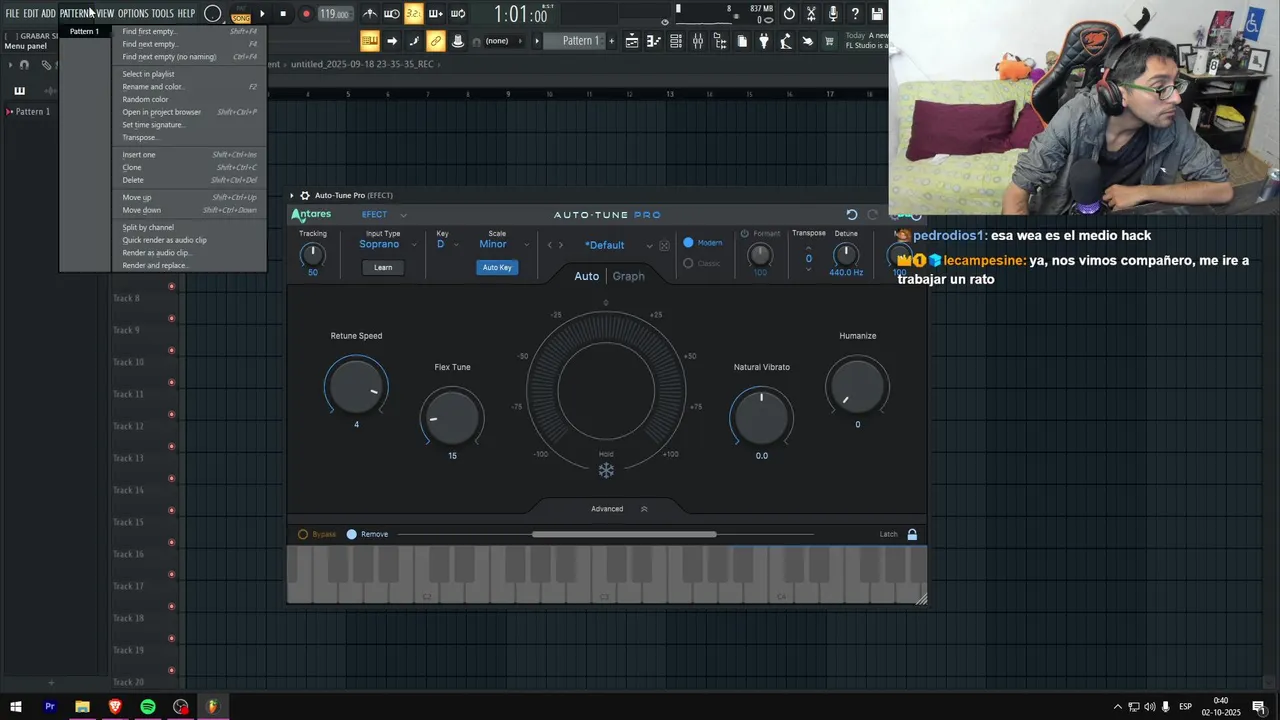Click the FL Studio record button
Image resolution: width=1280 pixels, height=720 pixels.
(306, 14)
